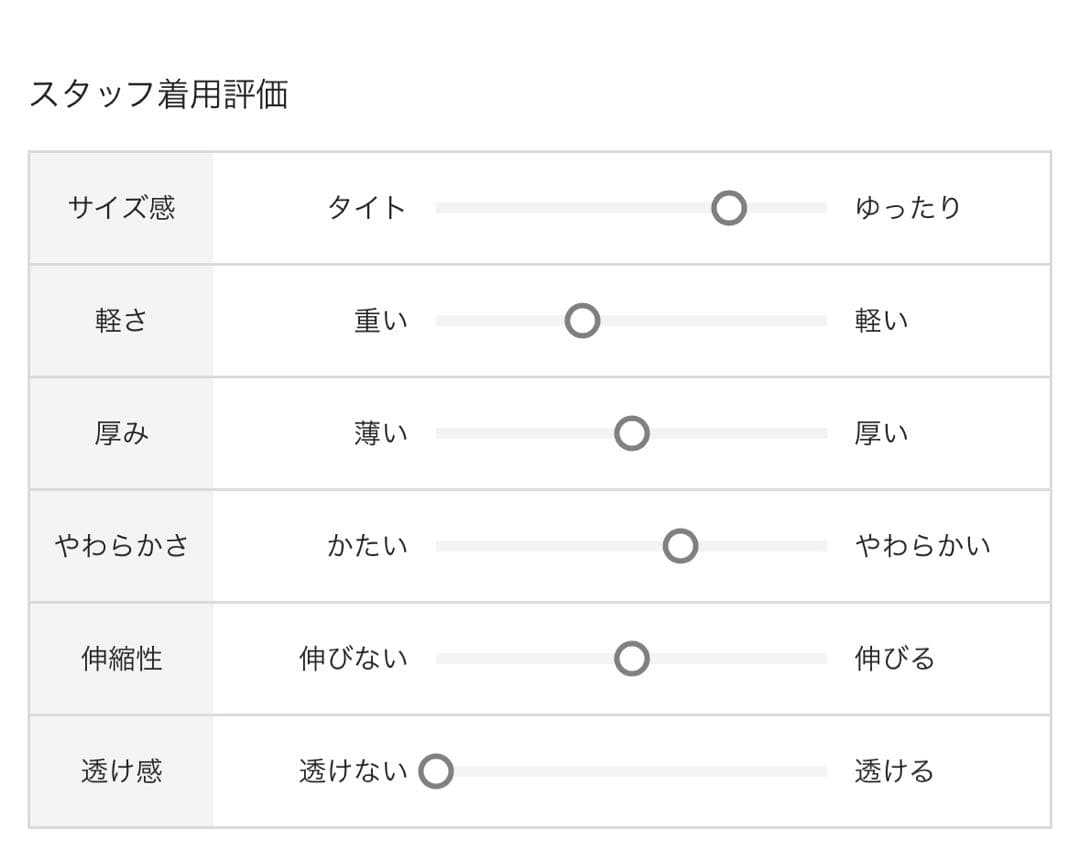Click the 軽い label

pyautogui.click(x=881, y=321)
